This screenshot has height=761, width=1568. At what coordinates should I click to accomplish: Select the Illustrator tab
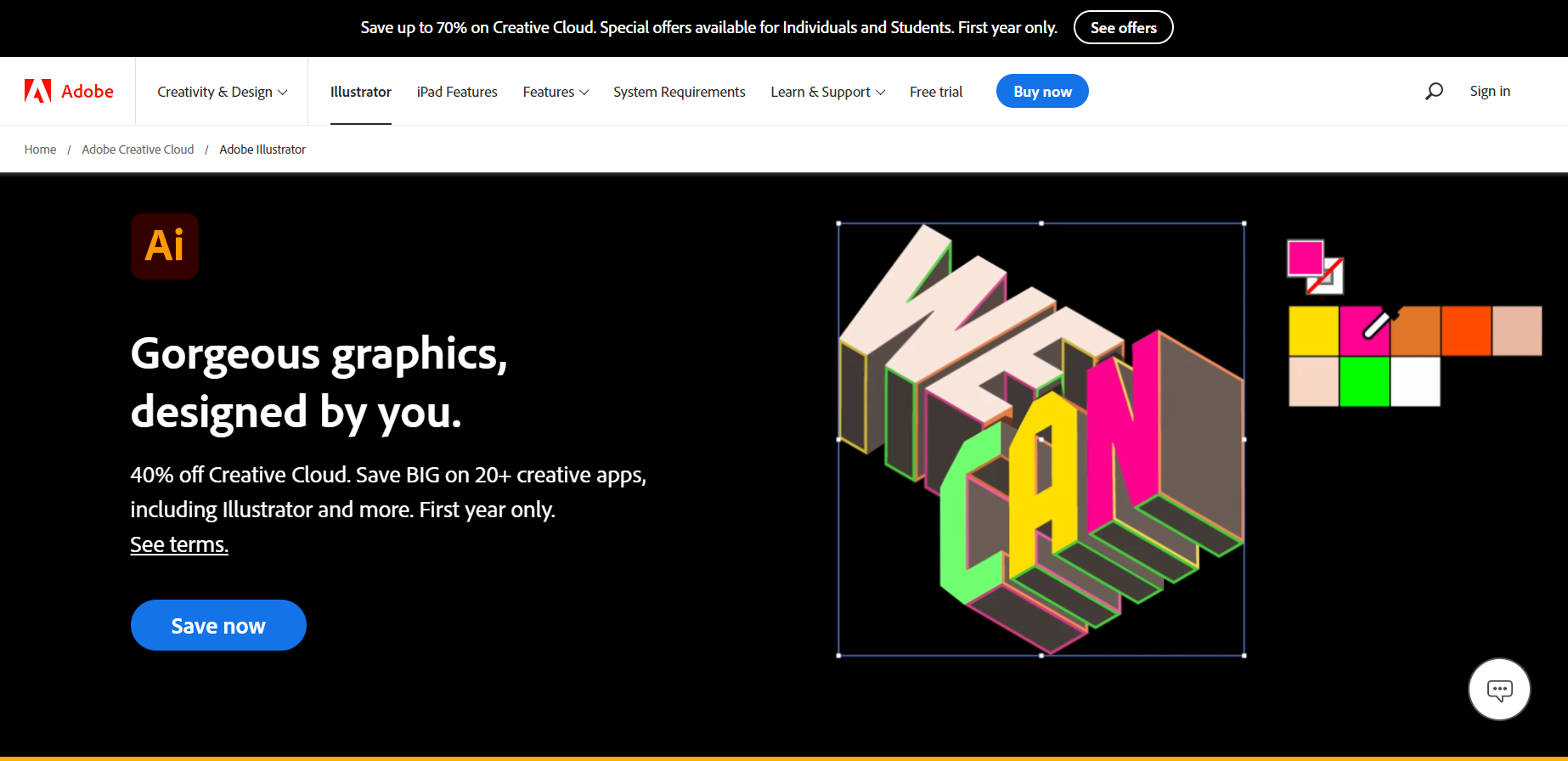pos(361,92)
